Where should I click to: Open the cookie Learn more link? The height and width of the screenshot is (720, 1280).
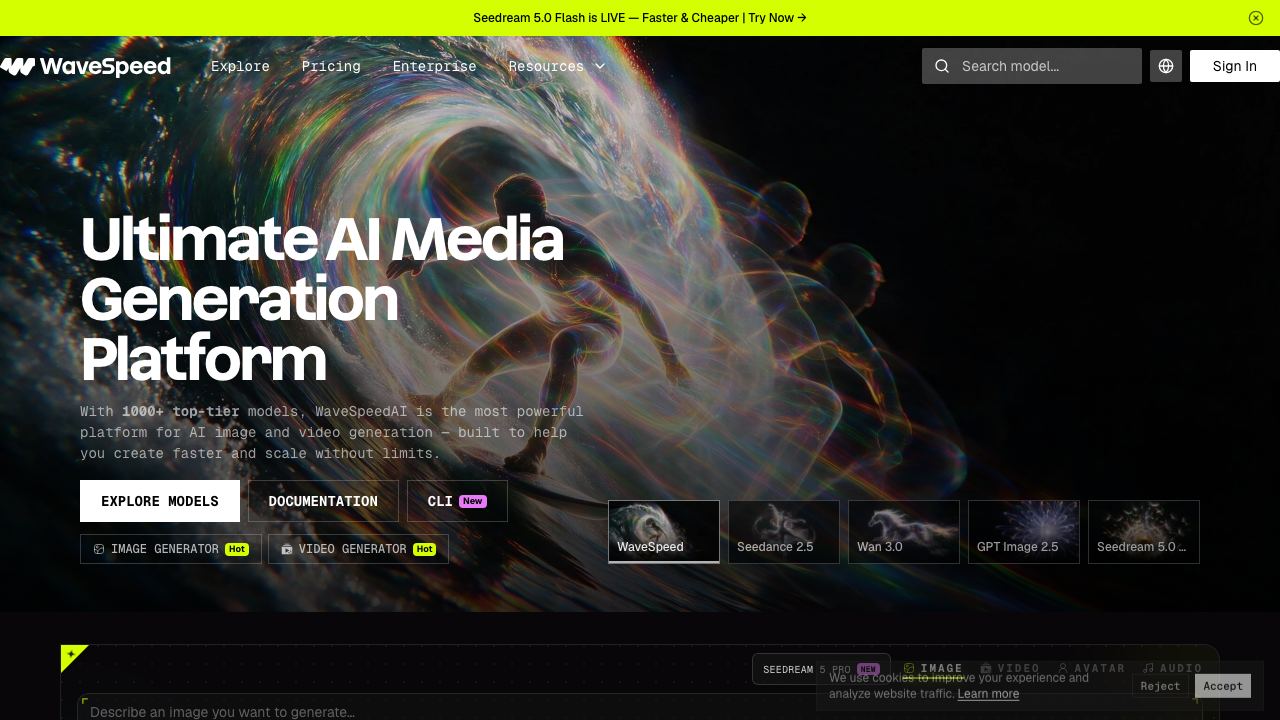pyautogui.click(x=988, y=694)
